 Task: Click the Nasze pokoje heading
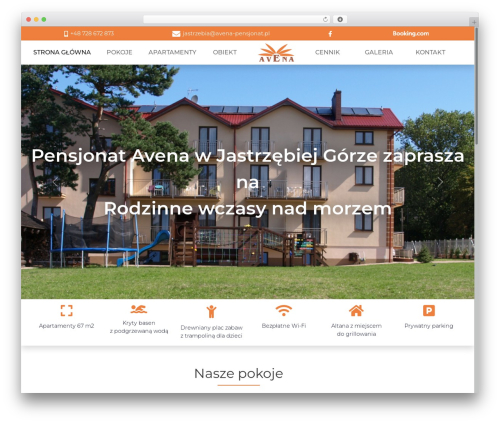click(239, 373)
